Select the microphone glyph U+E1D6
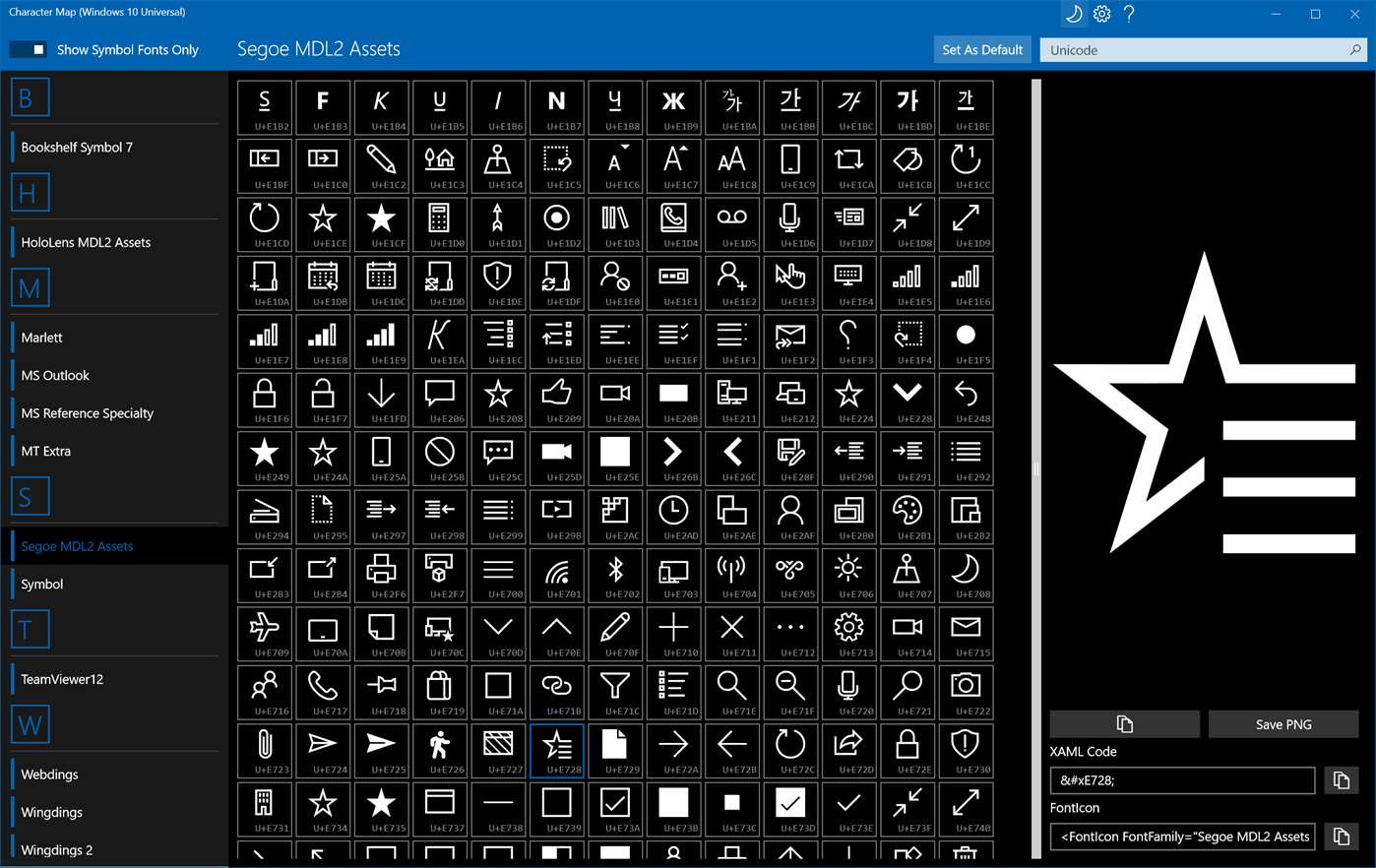This screenshot has height=868, width=1376. click(x=790, y=224)
